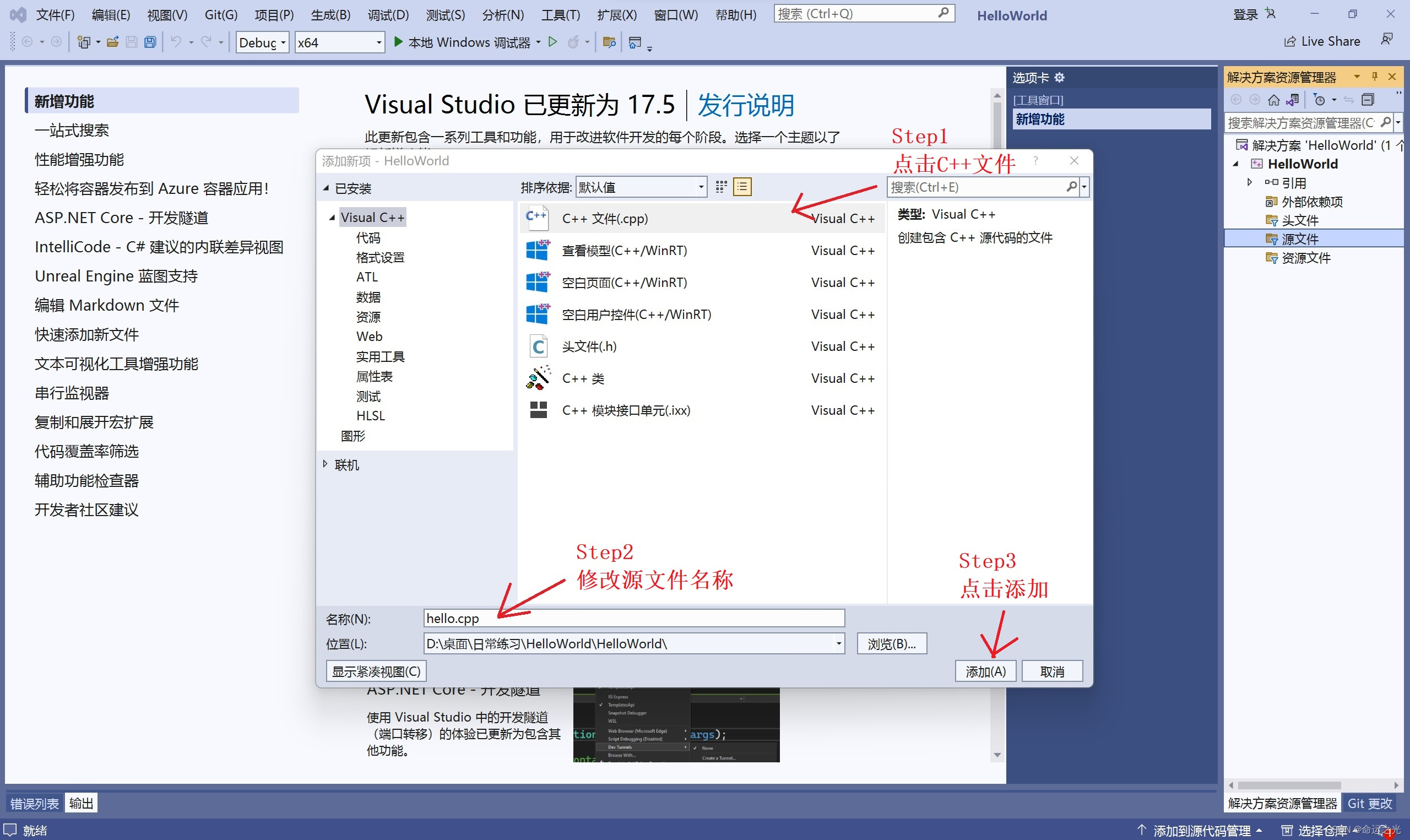Screen dimensions: 1410x840
Task: Switch dialog to medium list view
Action: pyautogui.click(x=742, y=187)
